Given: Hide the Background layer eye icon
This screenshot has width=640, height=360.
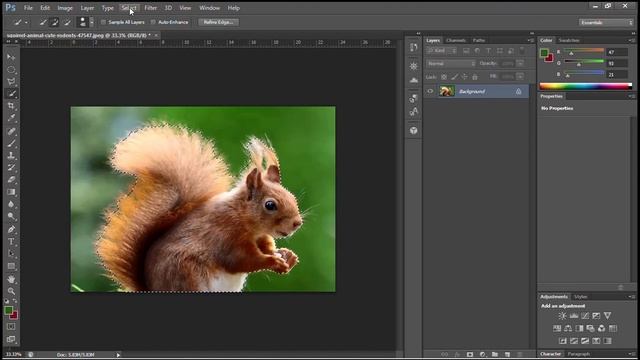Looking at the screenshot, I should 430,91.
